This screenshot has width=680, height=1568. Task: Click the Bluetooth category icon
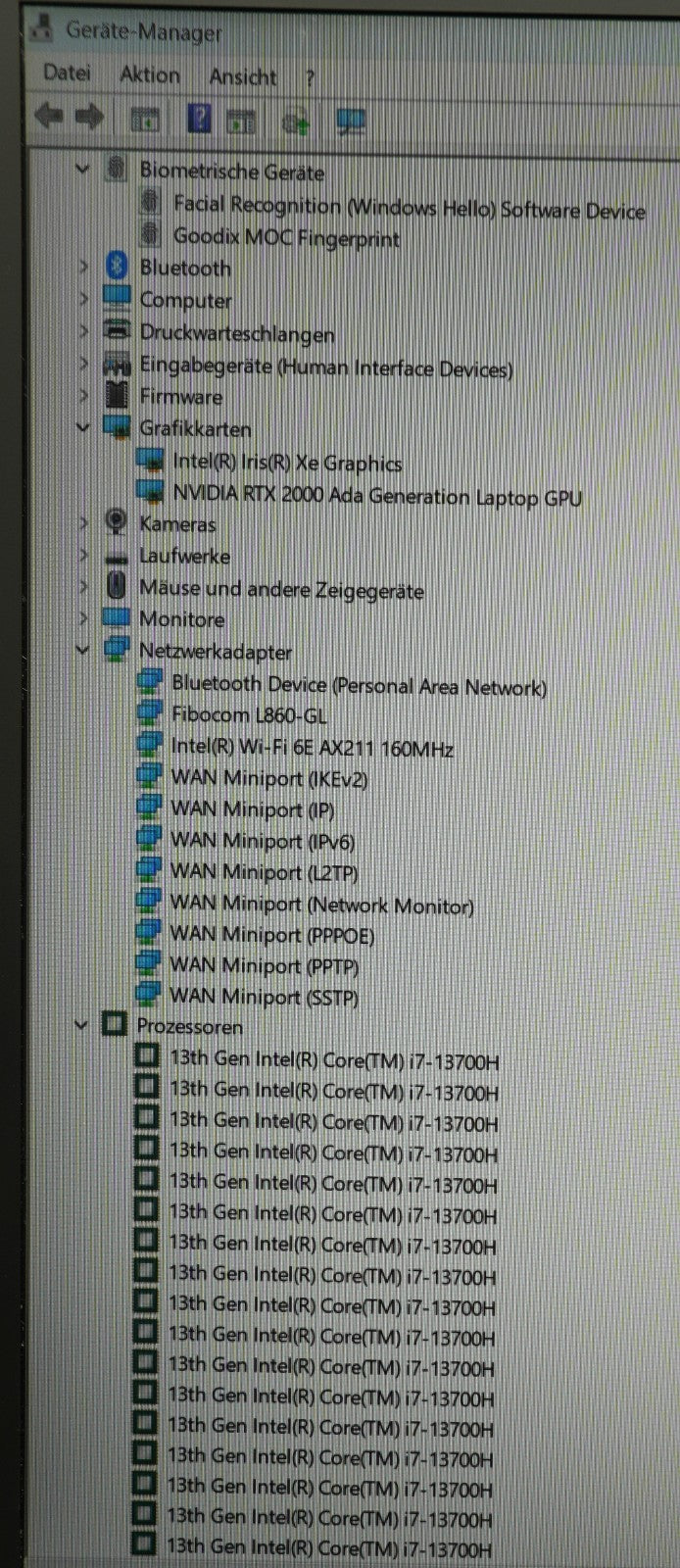[117, 265]
